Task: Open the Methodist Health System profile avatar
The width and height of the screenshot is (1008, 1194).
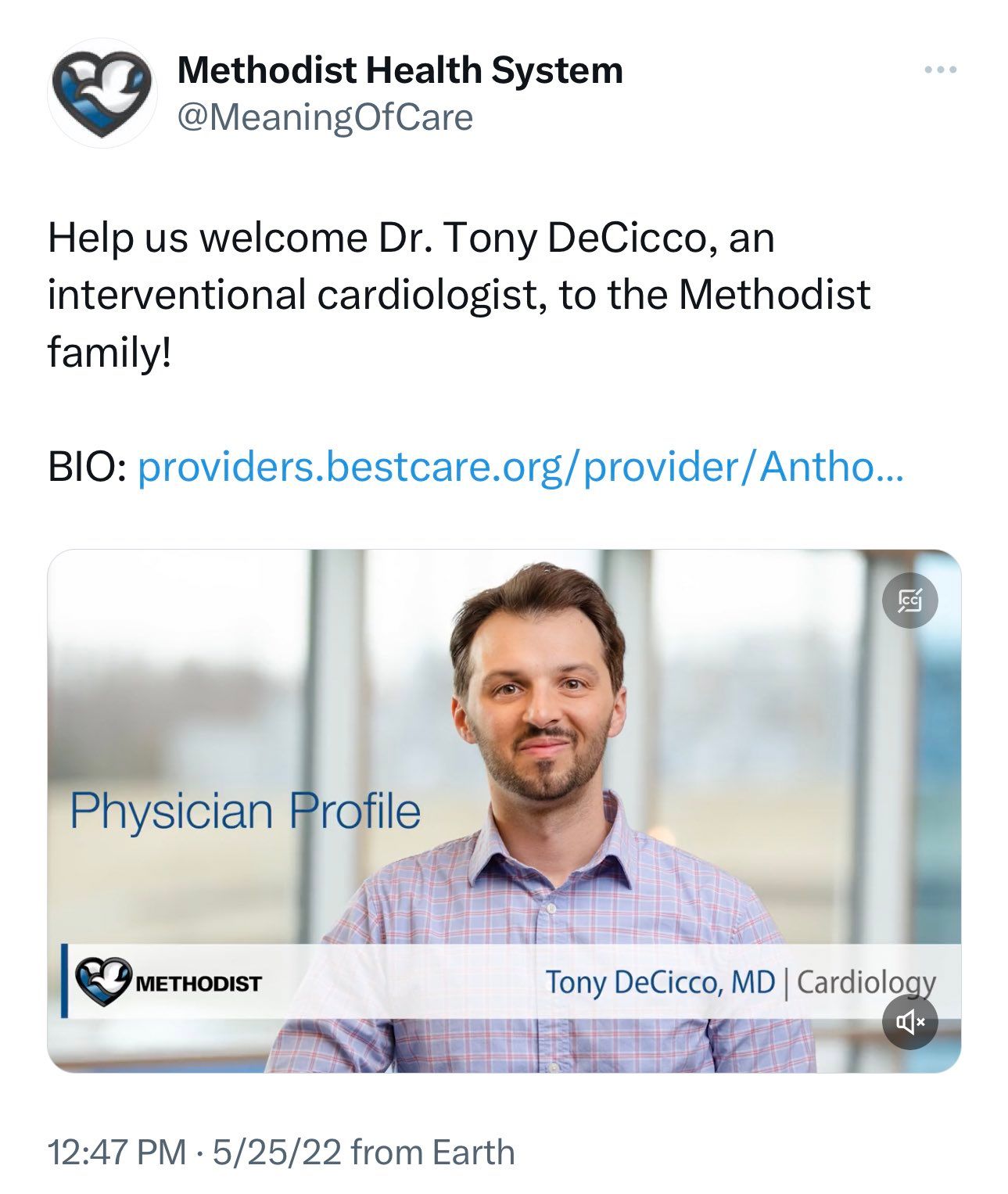Action: [102, 93]
